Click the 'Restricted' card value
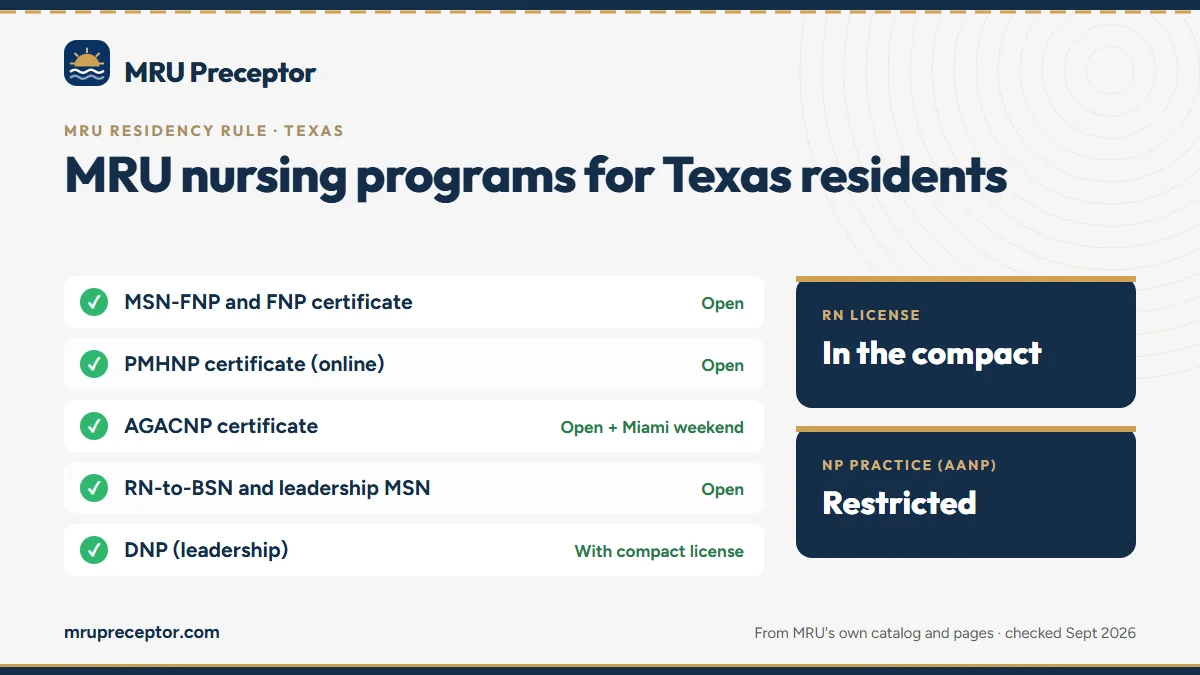 (899, 502)
